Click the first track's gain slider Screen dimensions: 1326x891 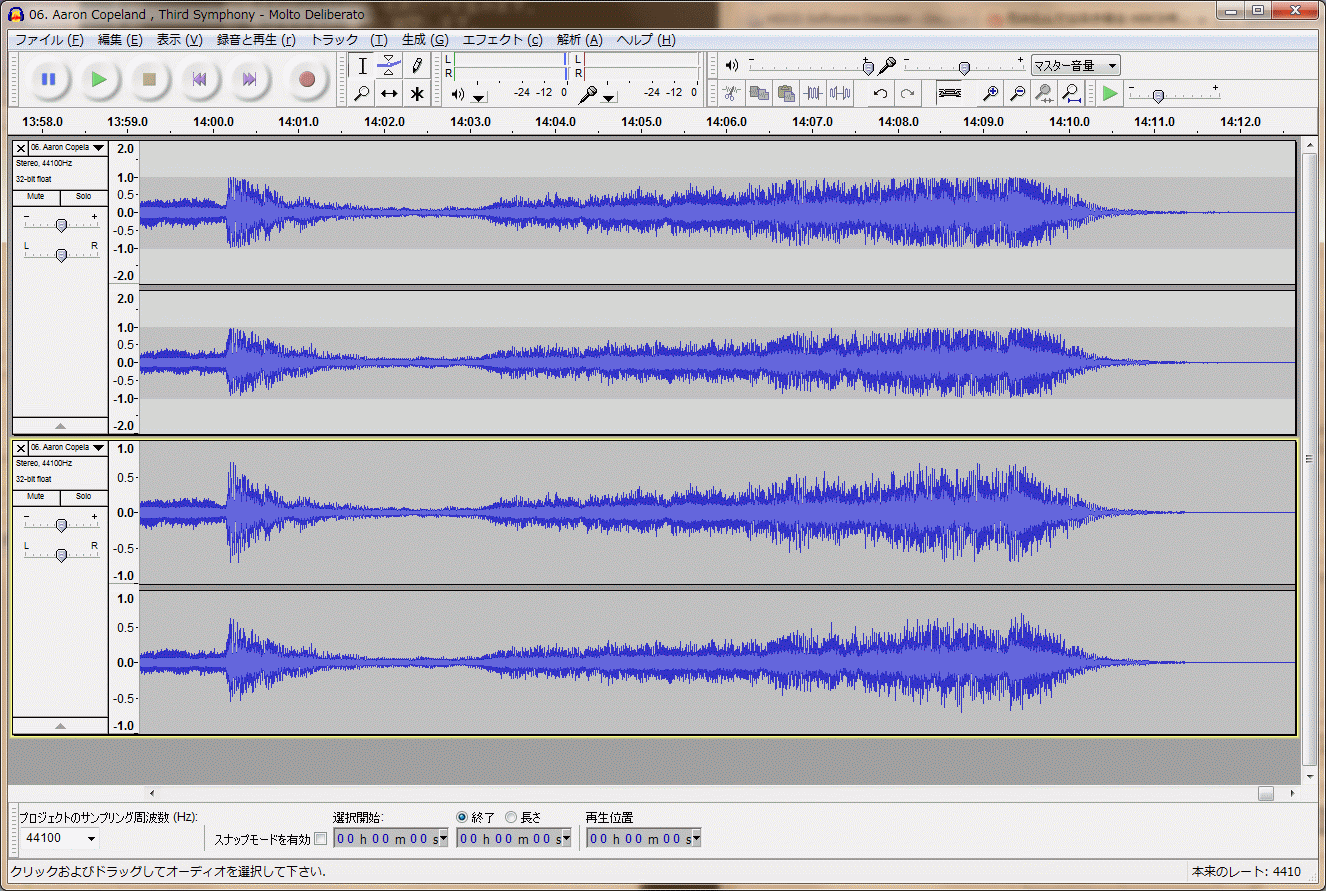pos(61,224)
